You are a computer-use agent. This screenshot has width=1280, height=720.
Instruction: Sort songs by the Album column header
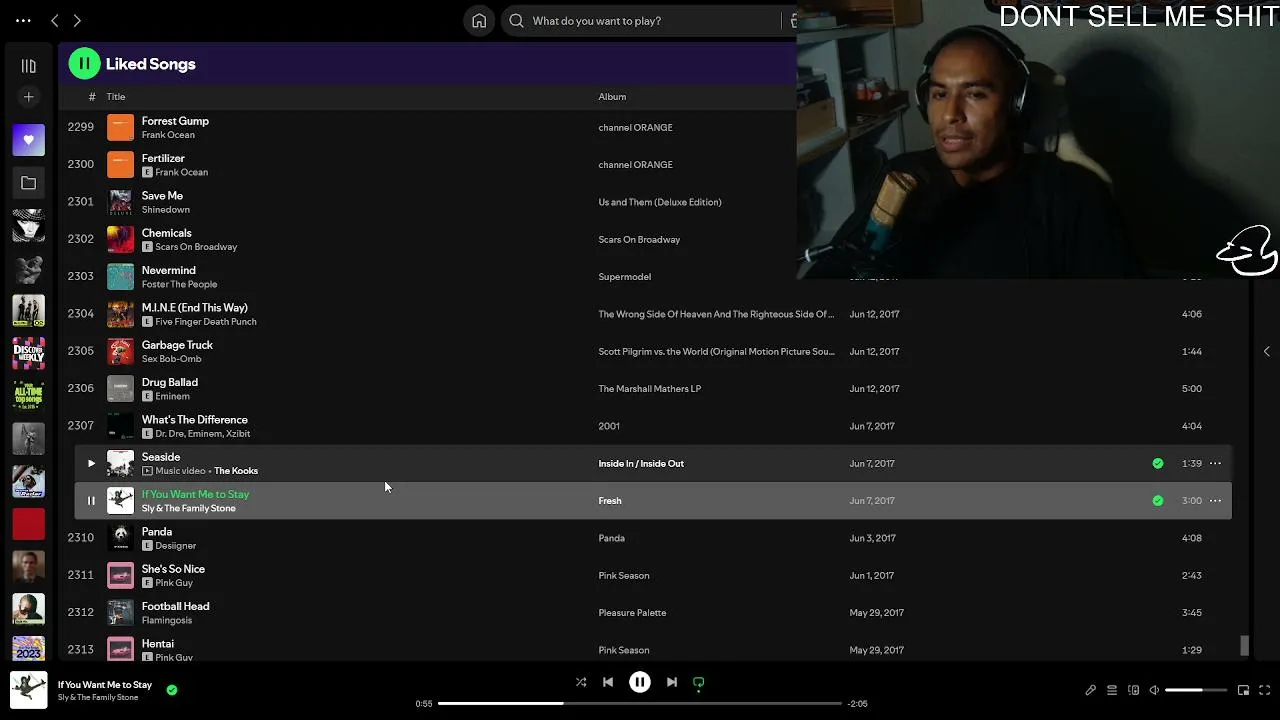pos(612,97)
